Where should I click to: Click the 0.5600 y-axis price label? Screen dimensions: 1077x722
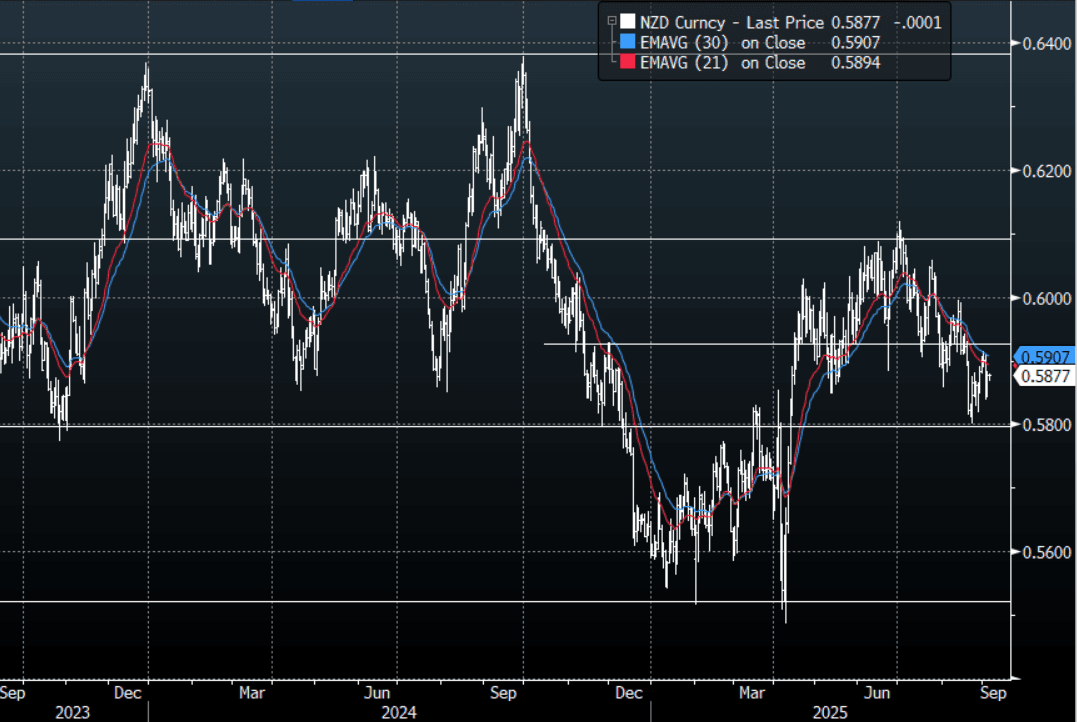tap(1046, 552)
